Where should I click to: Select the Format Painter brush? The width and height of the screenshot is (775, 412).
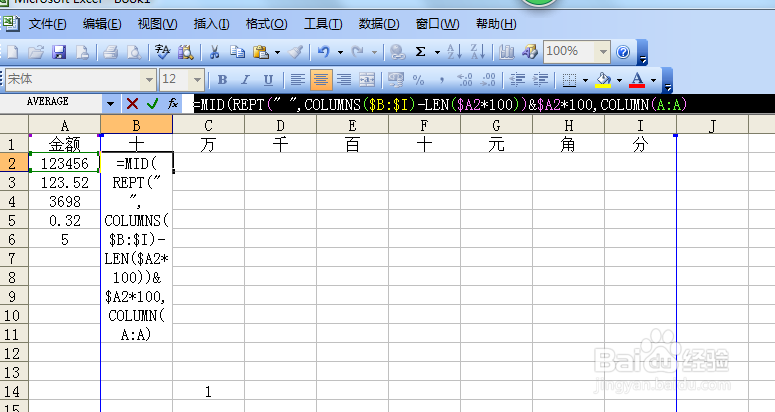click(x=296, y=52)
